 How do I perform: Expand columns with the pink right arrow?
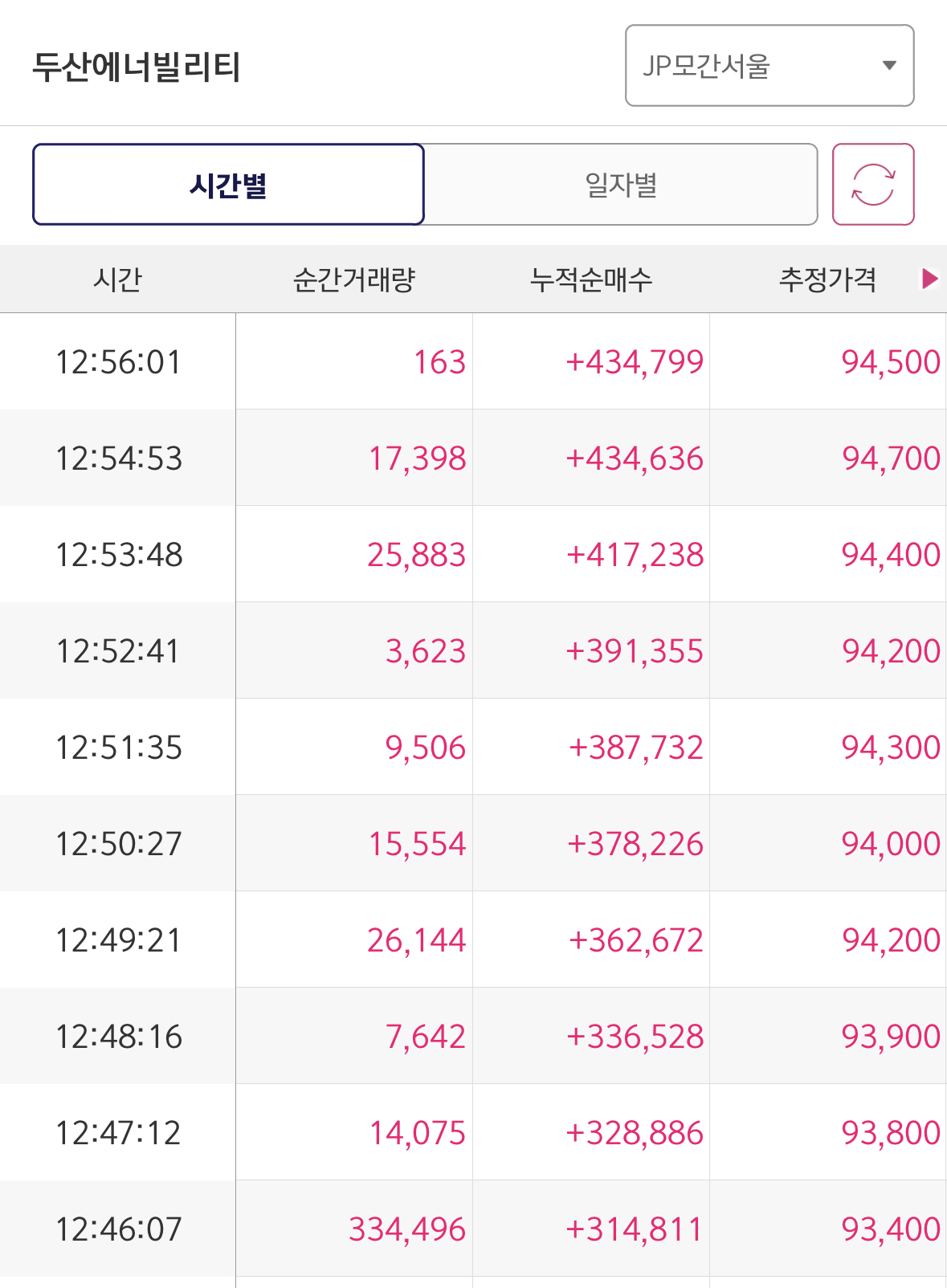click(929, 279)
